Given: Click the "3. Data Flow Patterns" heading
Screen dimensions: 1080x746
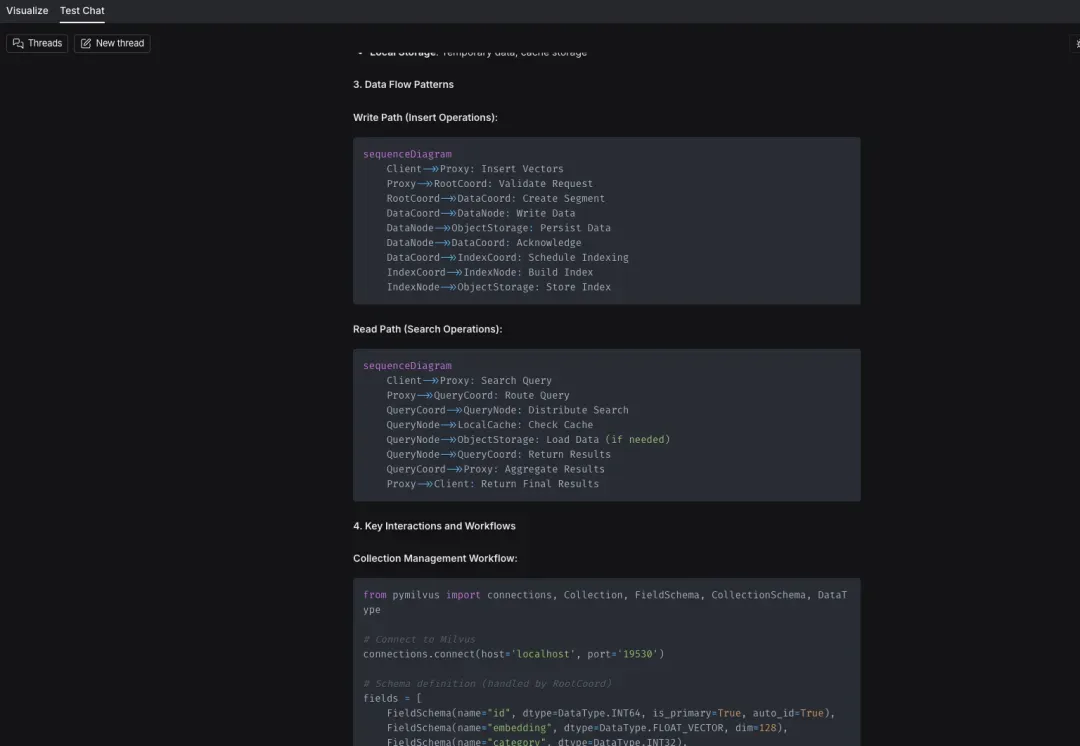Looking at the screenshot, I should (403, 85).
